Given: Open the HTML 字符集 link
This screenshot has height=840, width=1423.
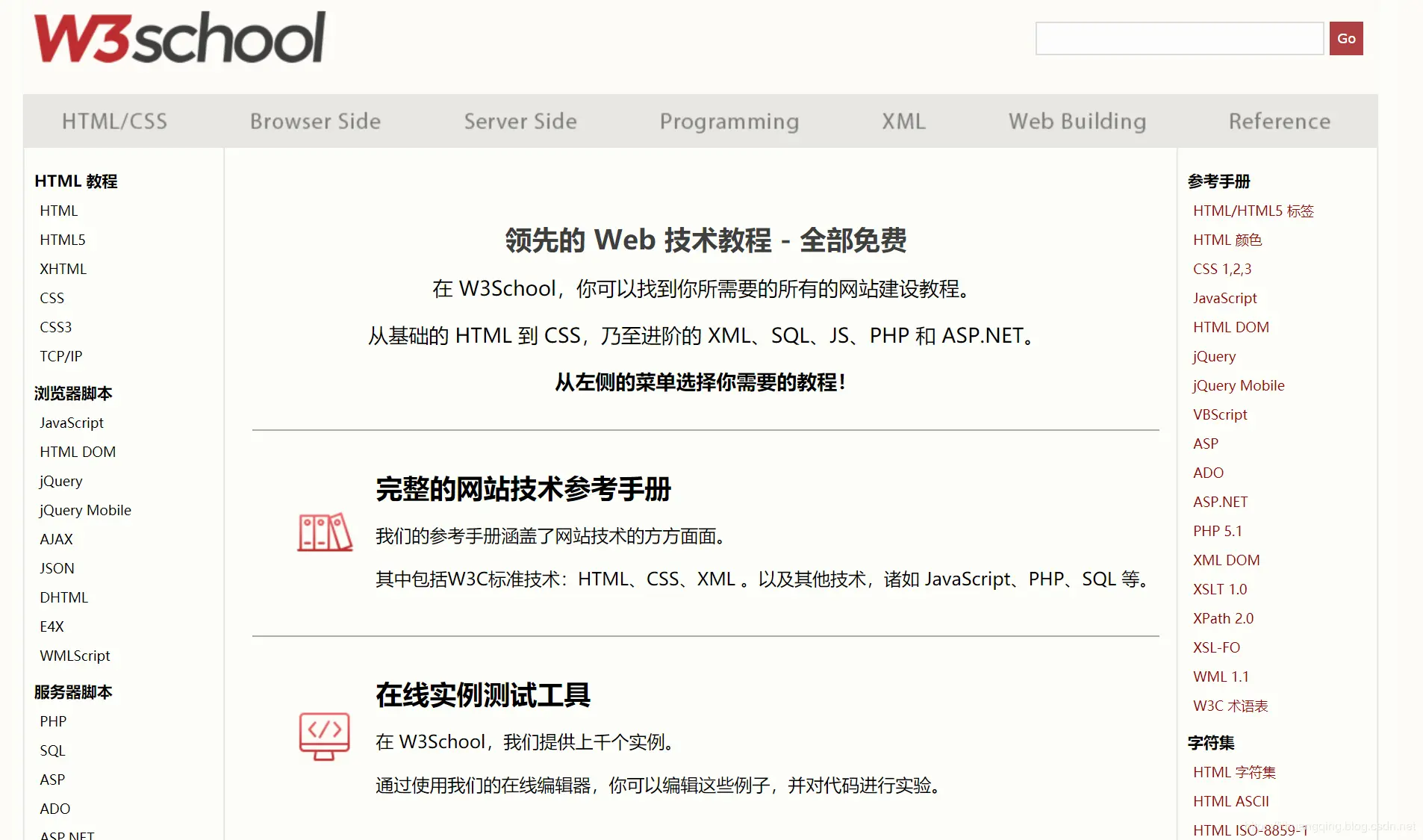Looking at the screenshot, I should coord(1235,772).
